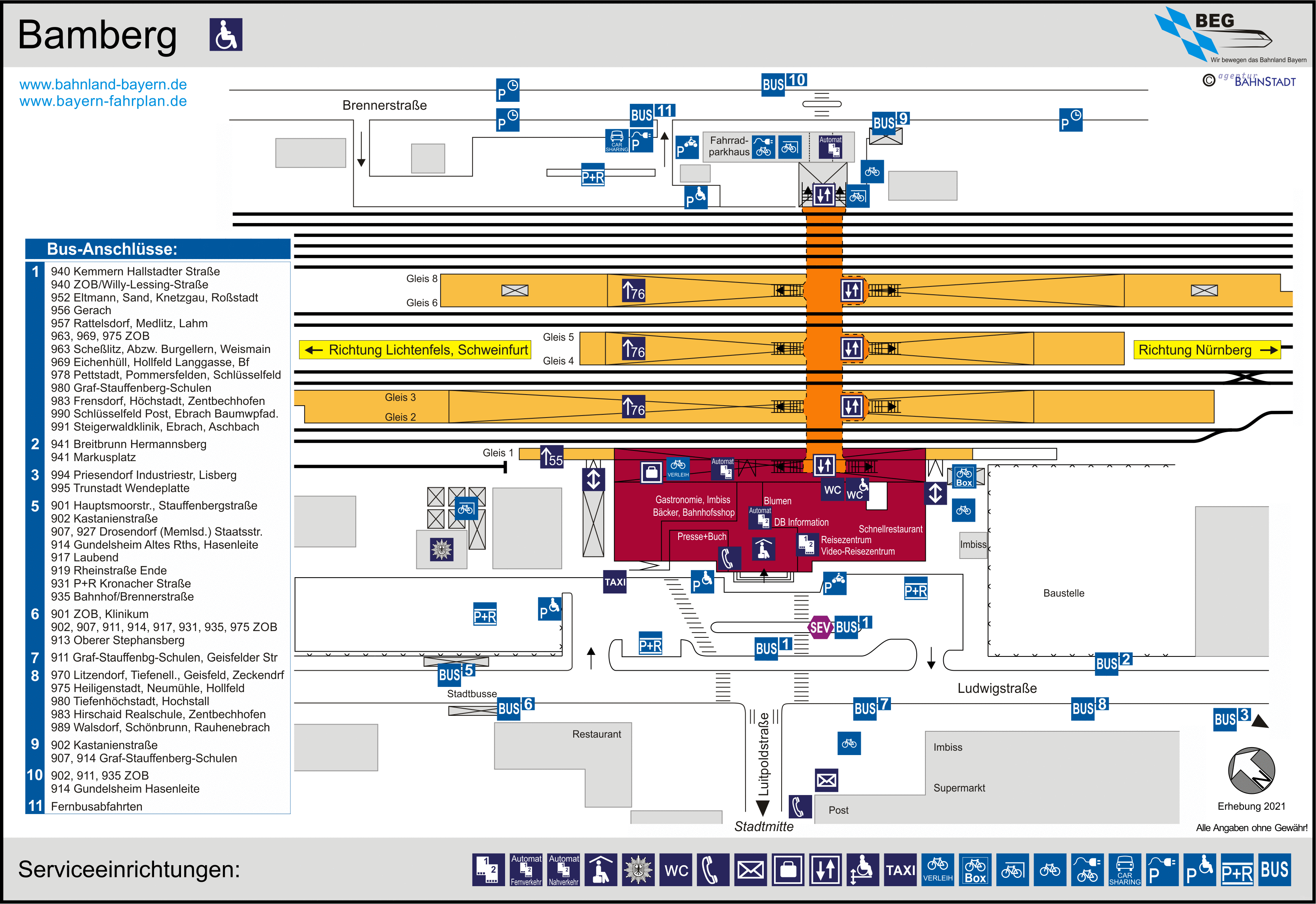The height and width of the screenshot is (904, 1316).
Task: Click the WC icon in the Serviceeinrichtungen legend
Action: pyautogui.click(x=676, y=870)
